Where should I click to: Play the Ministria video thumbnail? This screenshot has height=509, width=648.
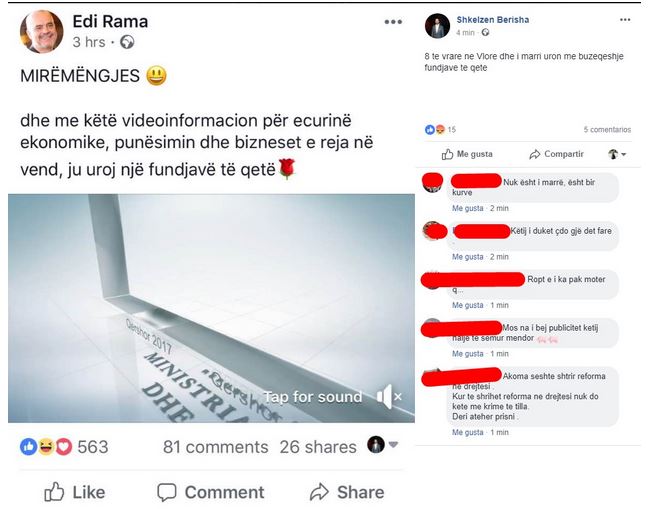tap(211, 308)
